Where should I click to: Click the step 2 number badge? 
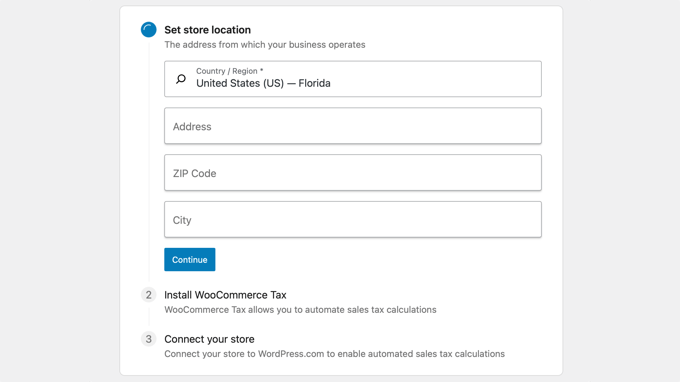coord(148,295)
